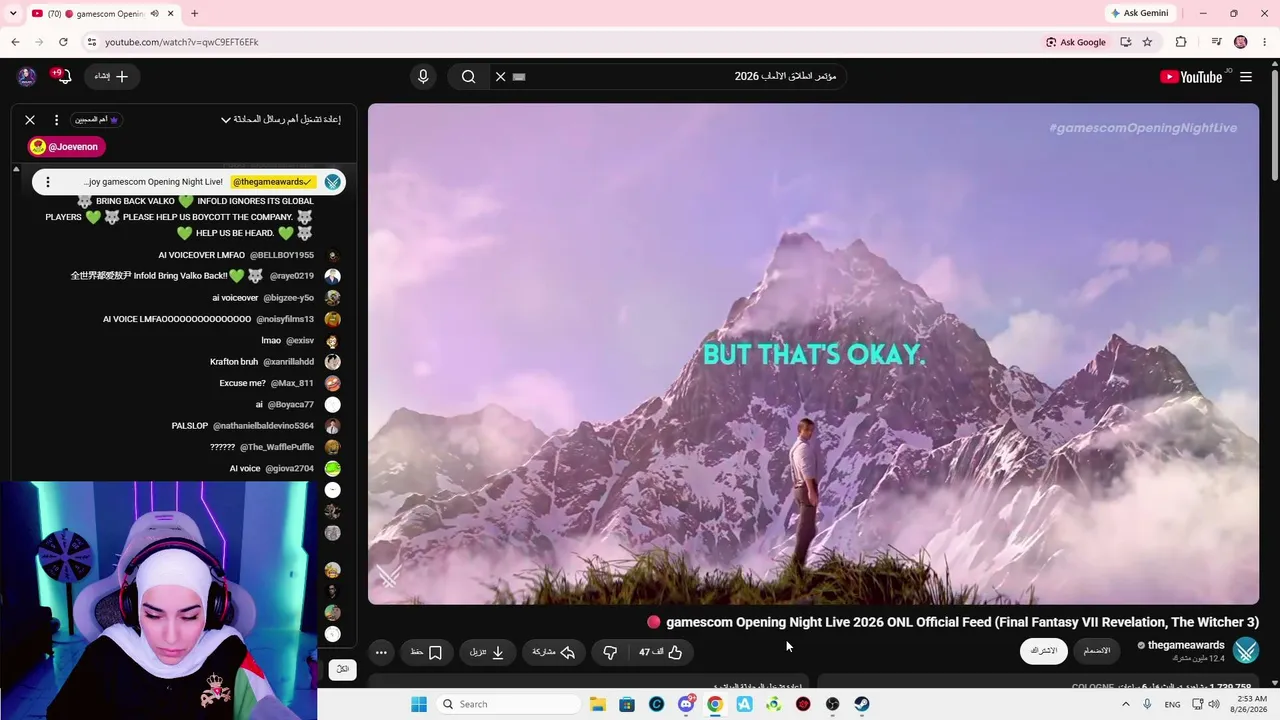Open File Explorer from taskbar
The width and height of the screenshot is (1280, 720).
pos(597,704)
